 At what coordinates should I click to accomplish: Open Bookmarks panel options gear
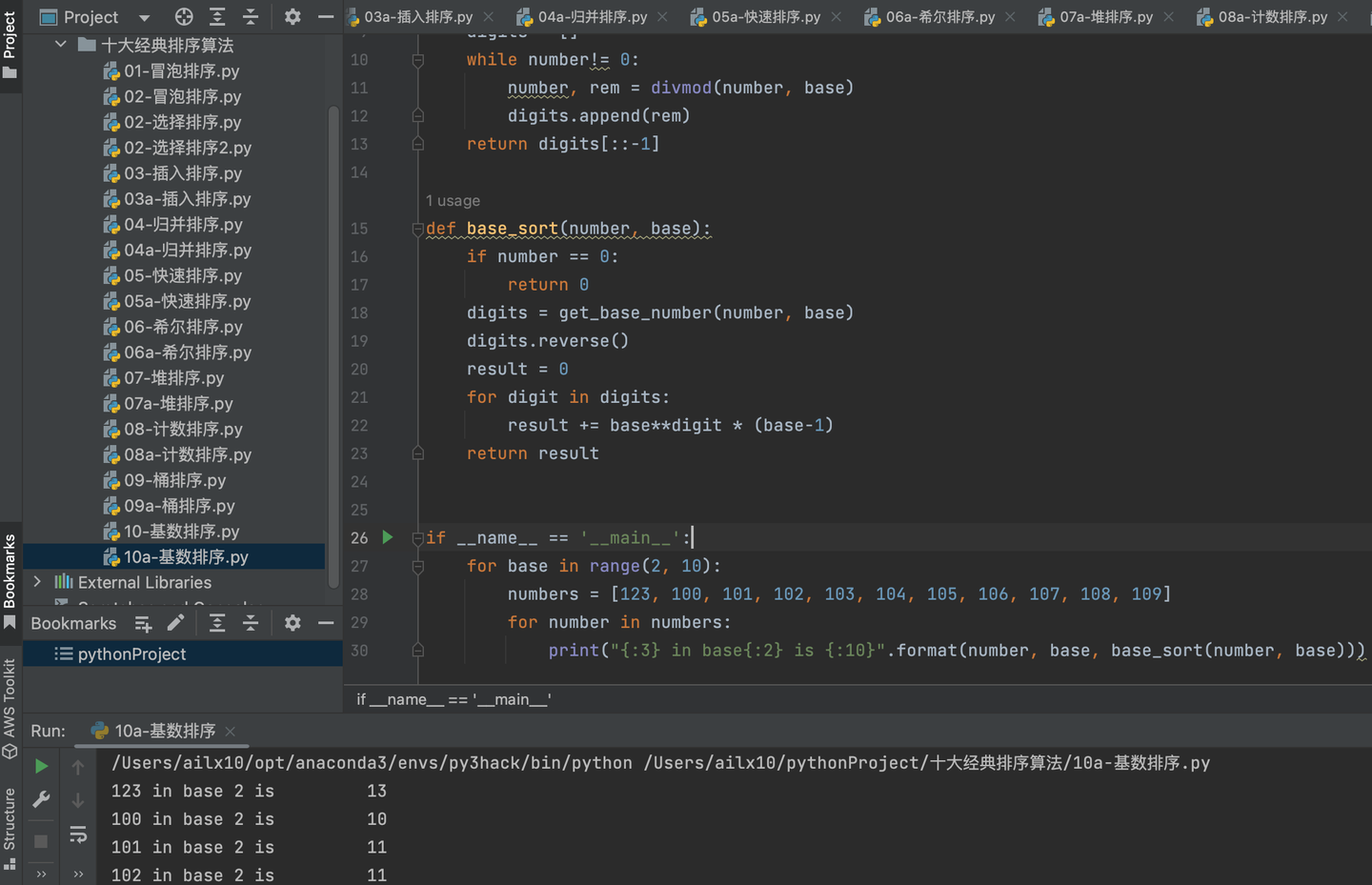coord(293,623)
